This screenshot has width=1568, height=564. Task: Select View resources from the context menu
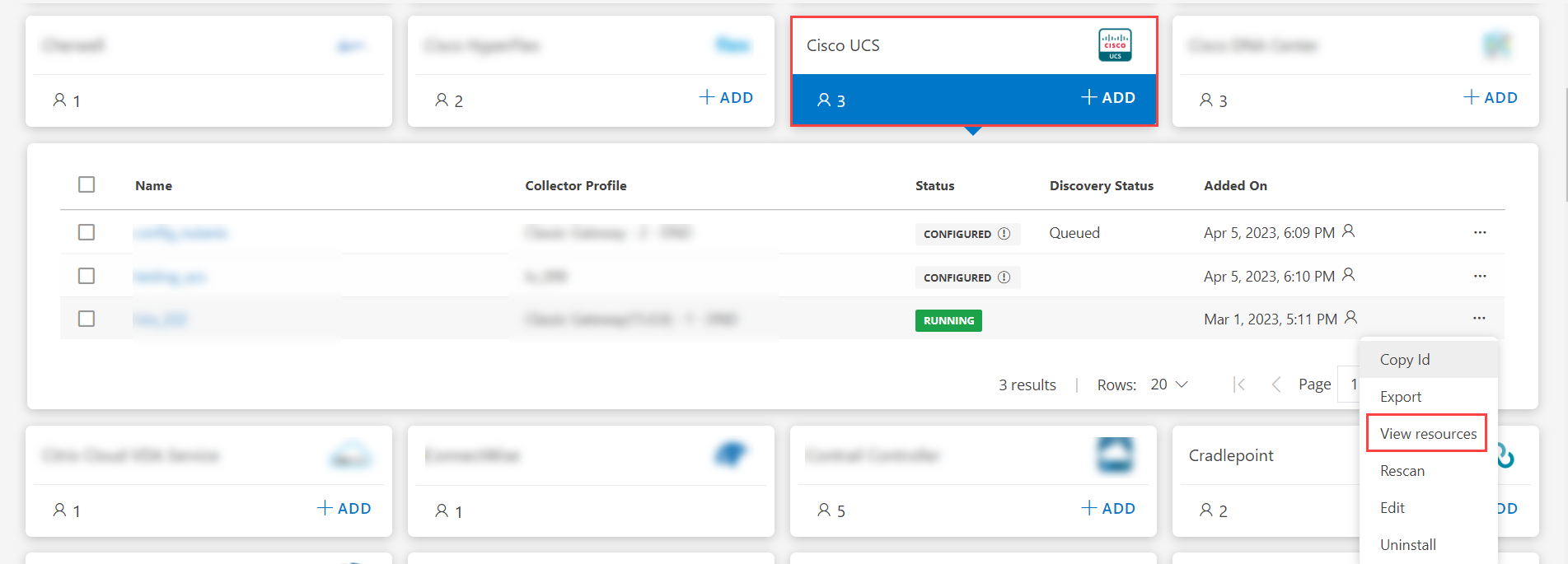[1428, 434]
